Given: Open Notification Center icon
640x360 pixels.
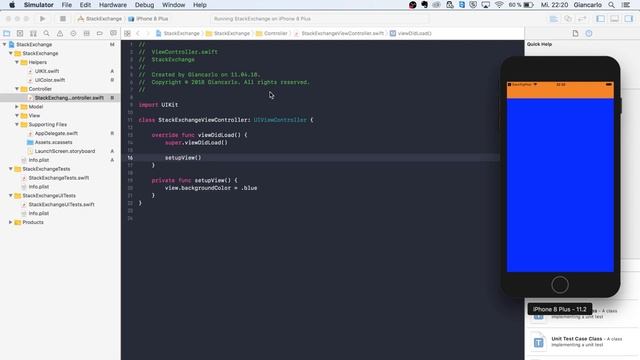Looking at the screenshot, I should pyautogui.click(x=626, y=5).
